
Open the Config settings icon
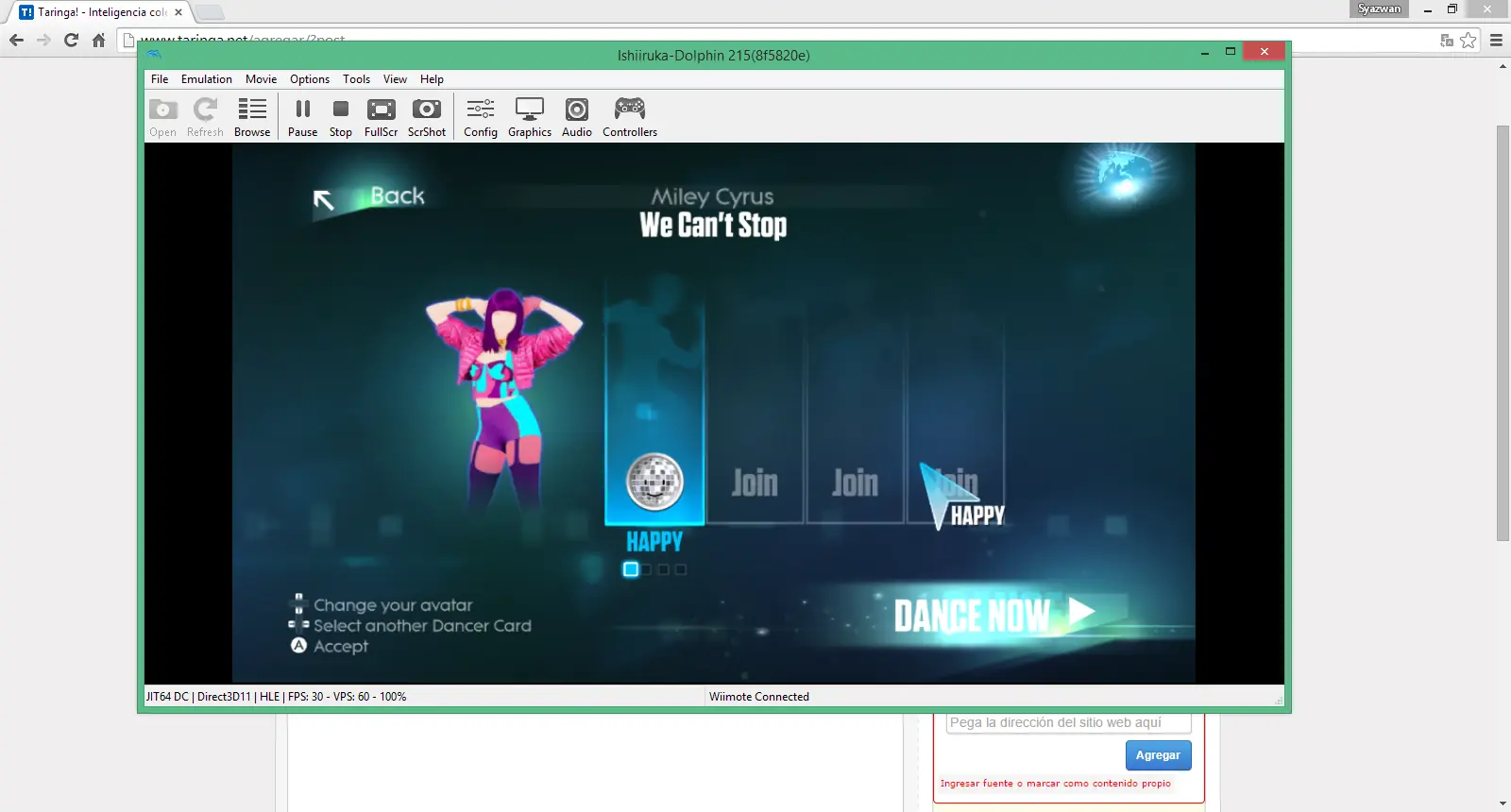click(481, 118)
